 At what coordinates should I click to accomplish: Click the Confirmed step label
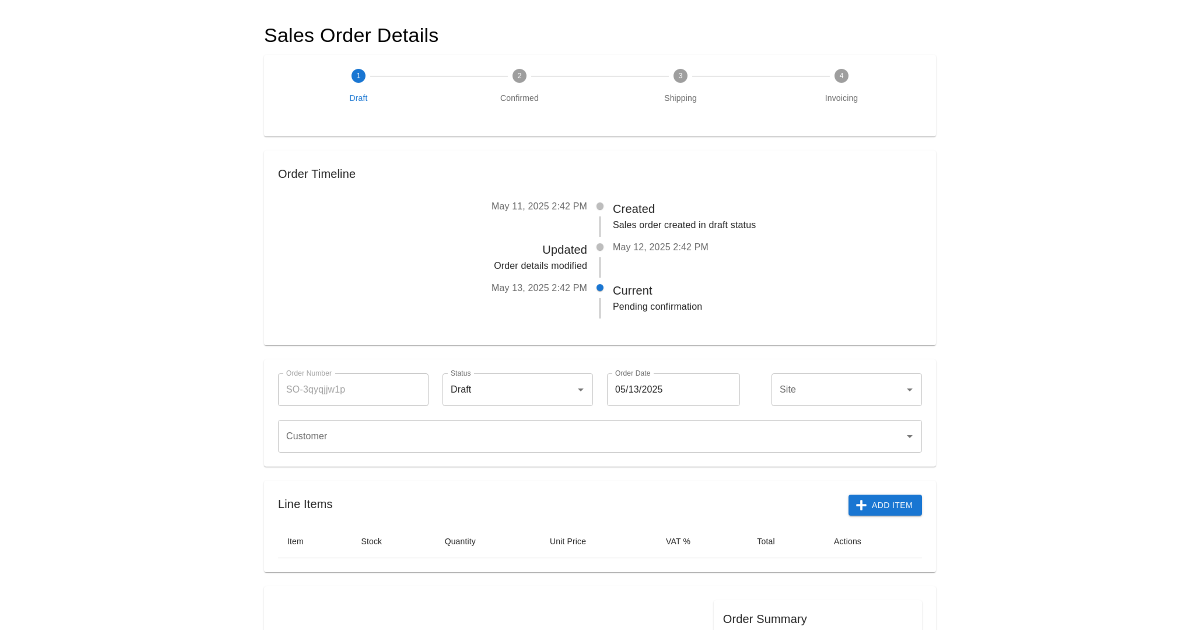[519, 98]
